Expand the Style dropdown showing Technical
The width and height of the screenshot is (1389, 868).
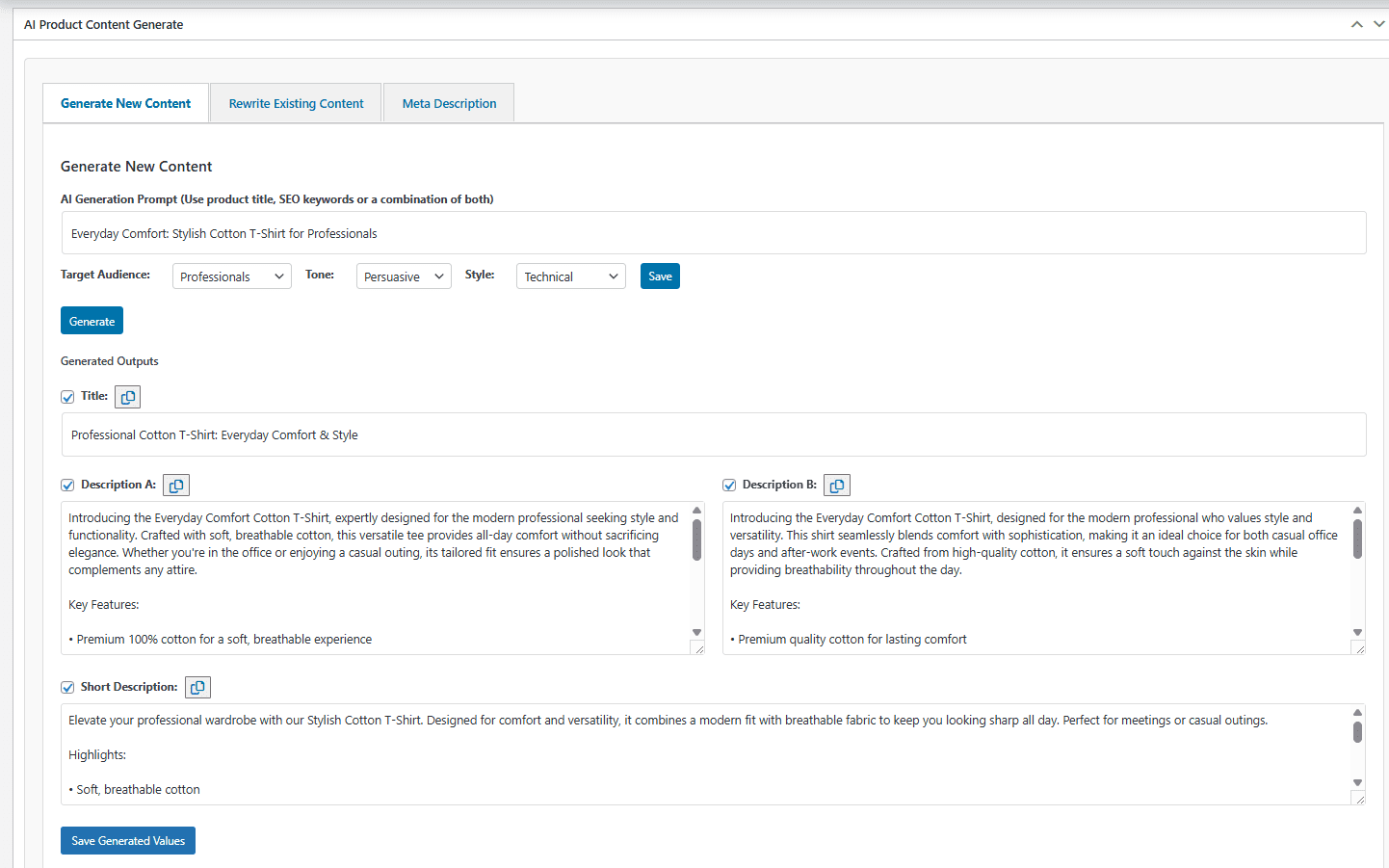coord(570,276)
